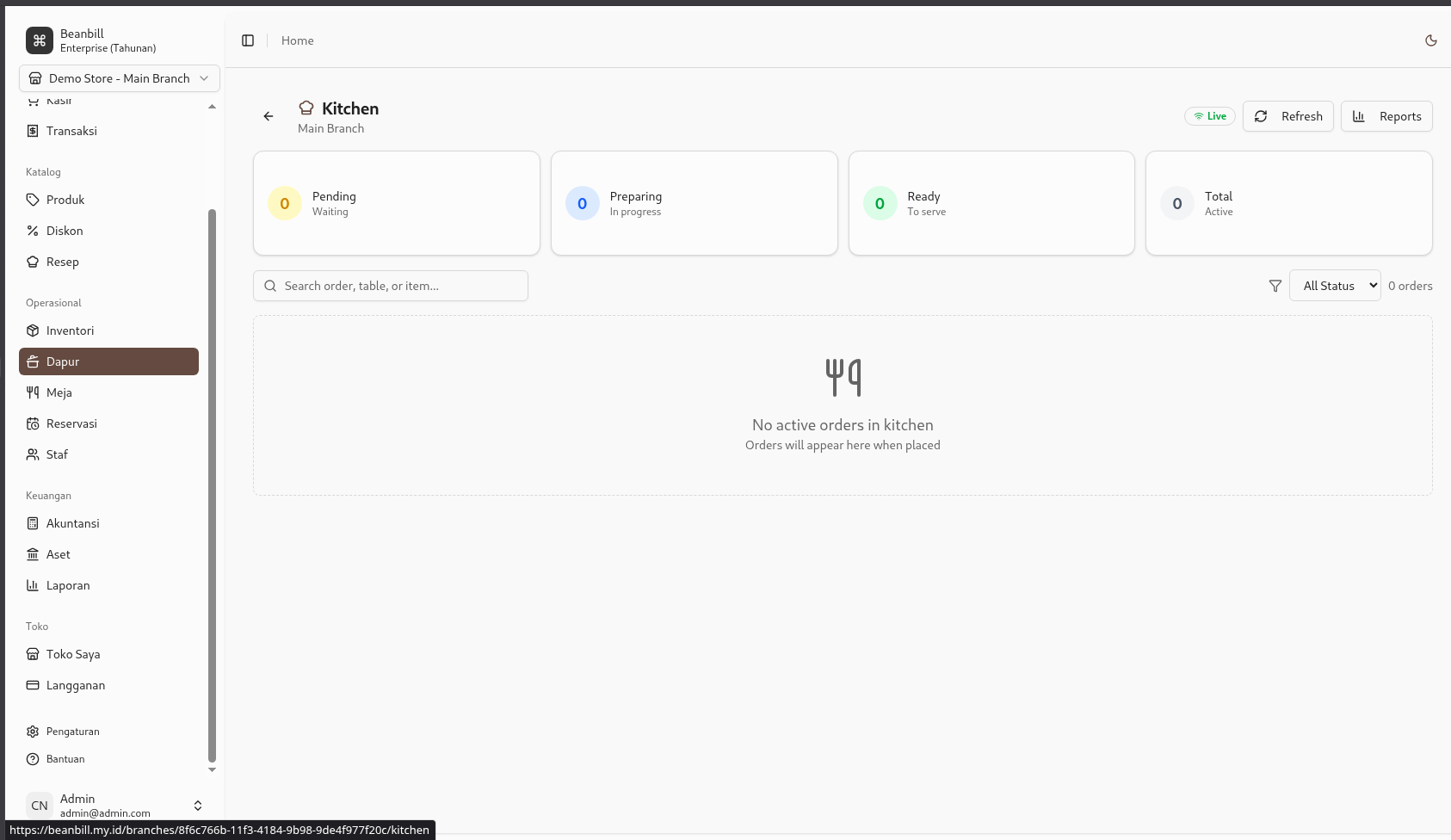Open Produk in the sidebar
The height and width of the screenshot is (840, 1451).
coord(65,200)
